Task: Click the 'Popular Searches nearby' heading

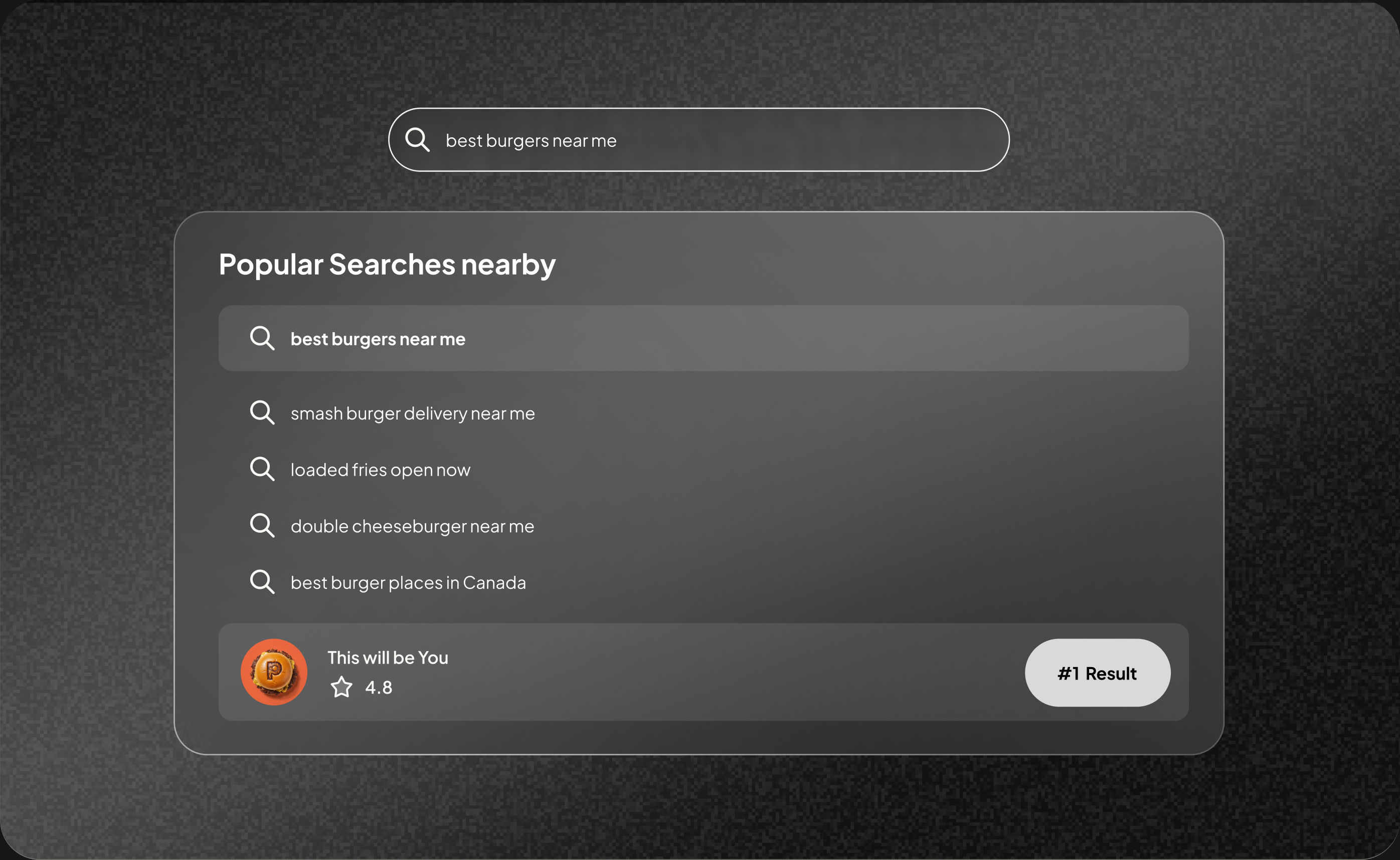Action: pos(387,265)
